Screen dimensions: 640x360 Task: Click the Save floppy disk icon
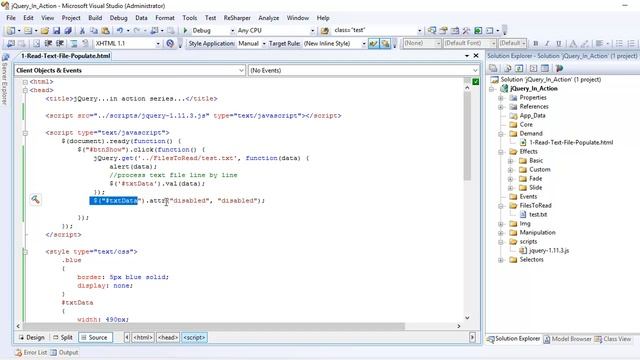56,31
